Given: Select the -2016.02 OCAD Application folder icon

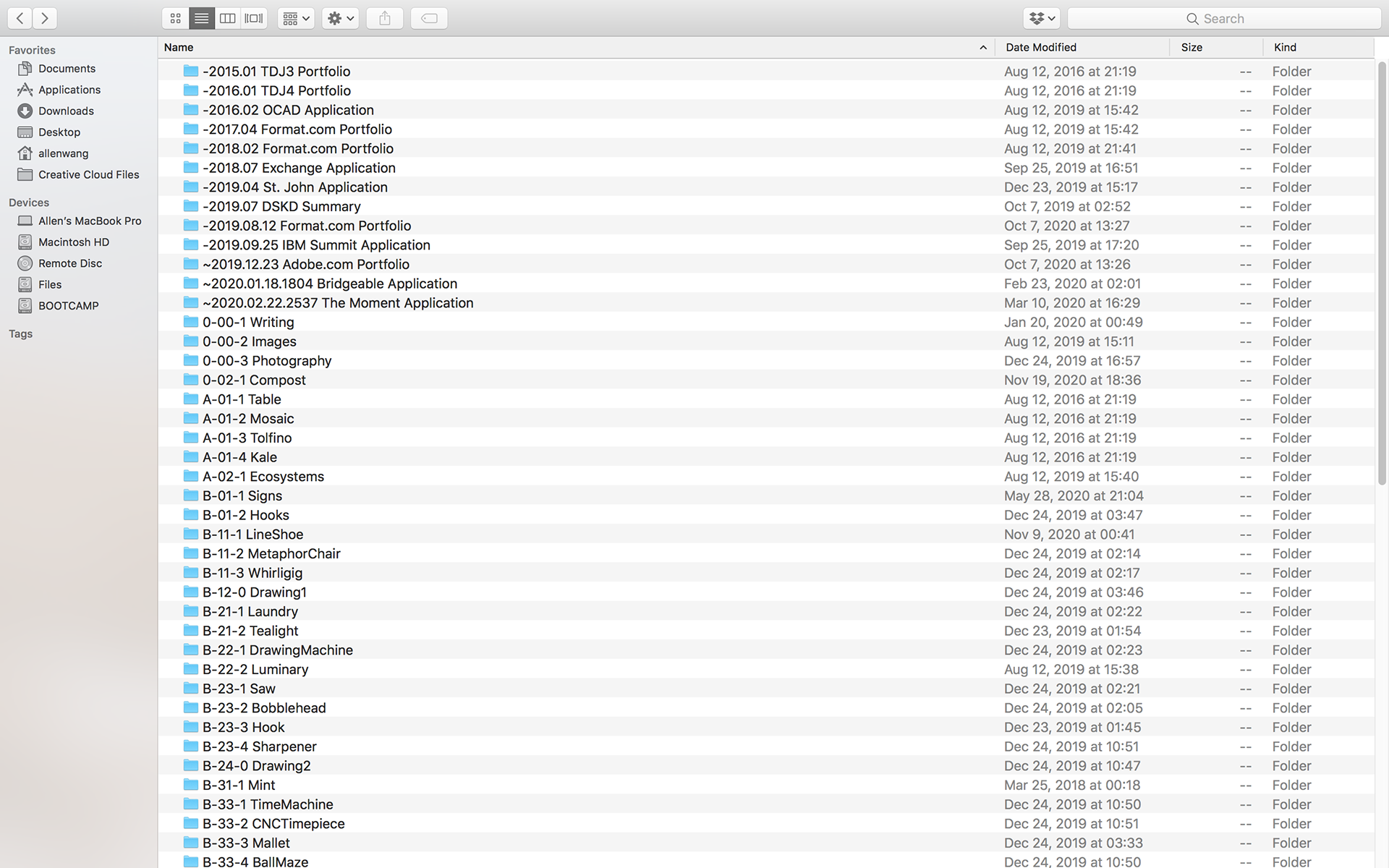Looking at the screenshot, I should 190,109.
